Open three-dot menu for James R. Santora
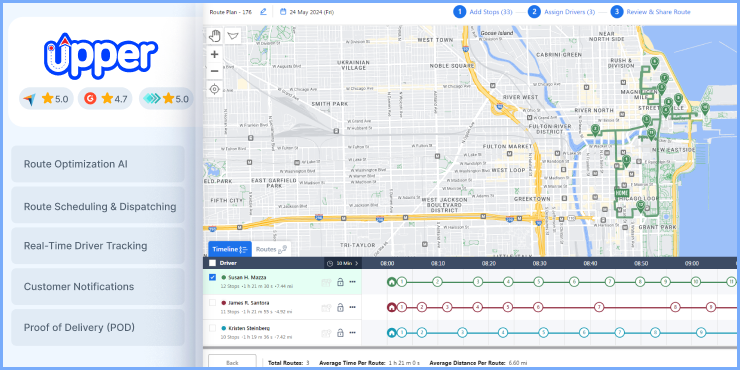The width and height of the screenshot is (740, 370). click(353, 307)
